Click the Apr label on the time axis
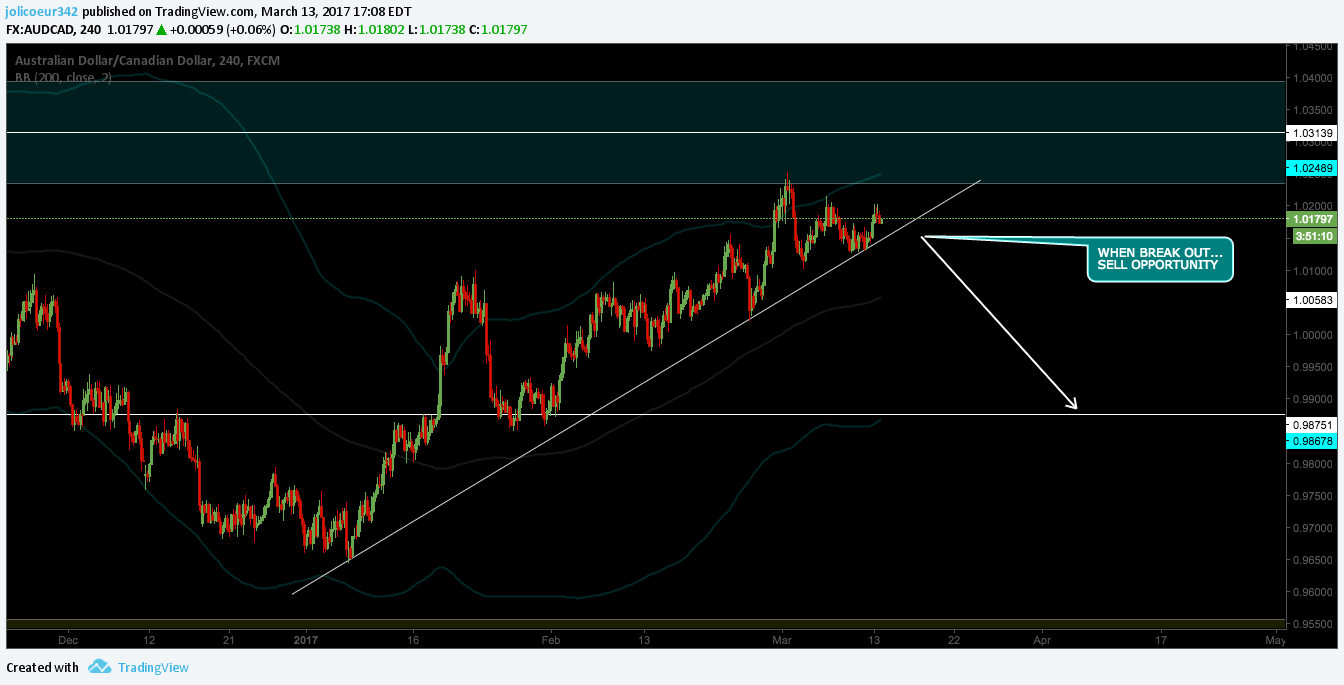1344x685 pixels. tap(1043, 638)
